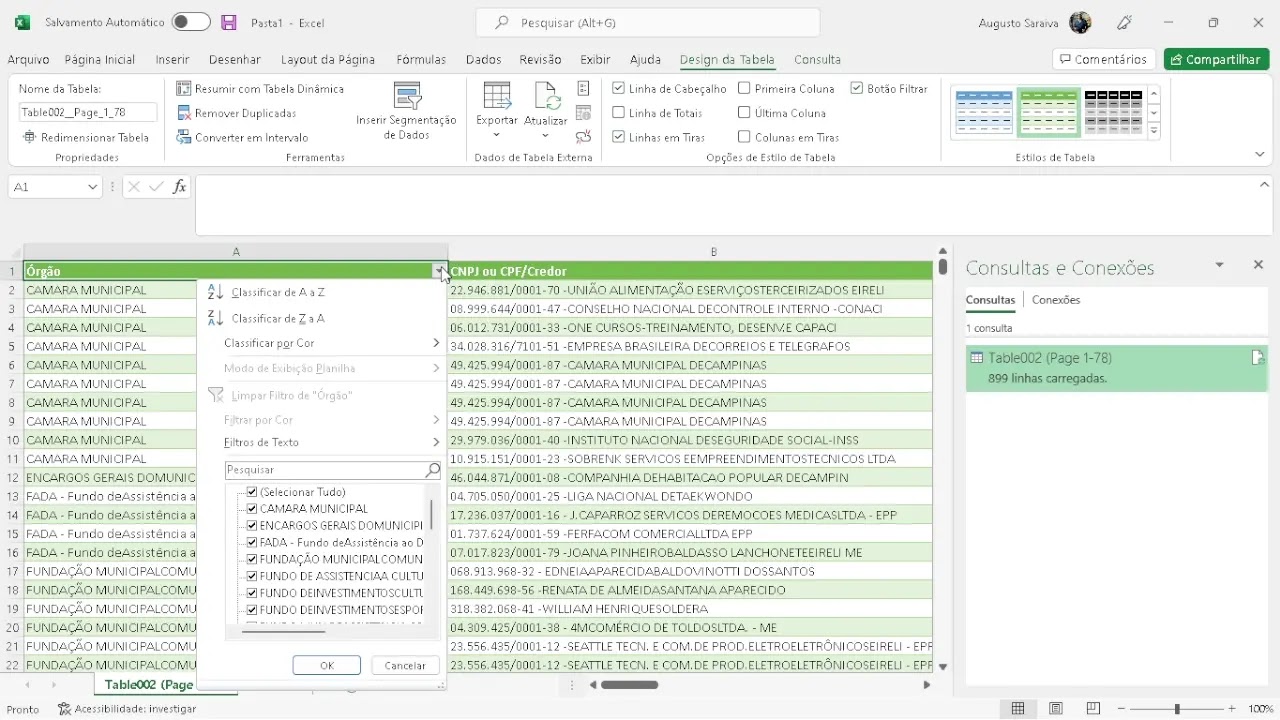Click the Atualizar refresh icon
This screenshot has height=720, width=1280.
[x=546, y=96]
